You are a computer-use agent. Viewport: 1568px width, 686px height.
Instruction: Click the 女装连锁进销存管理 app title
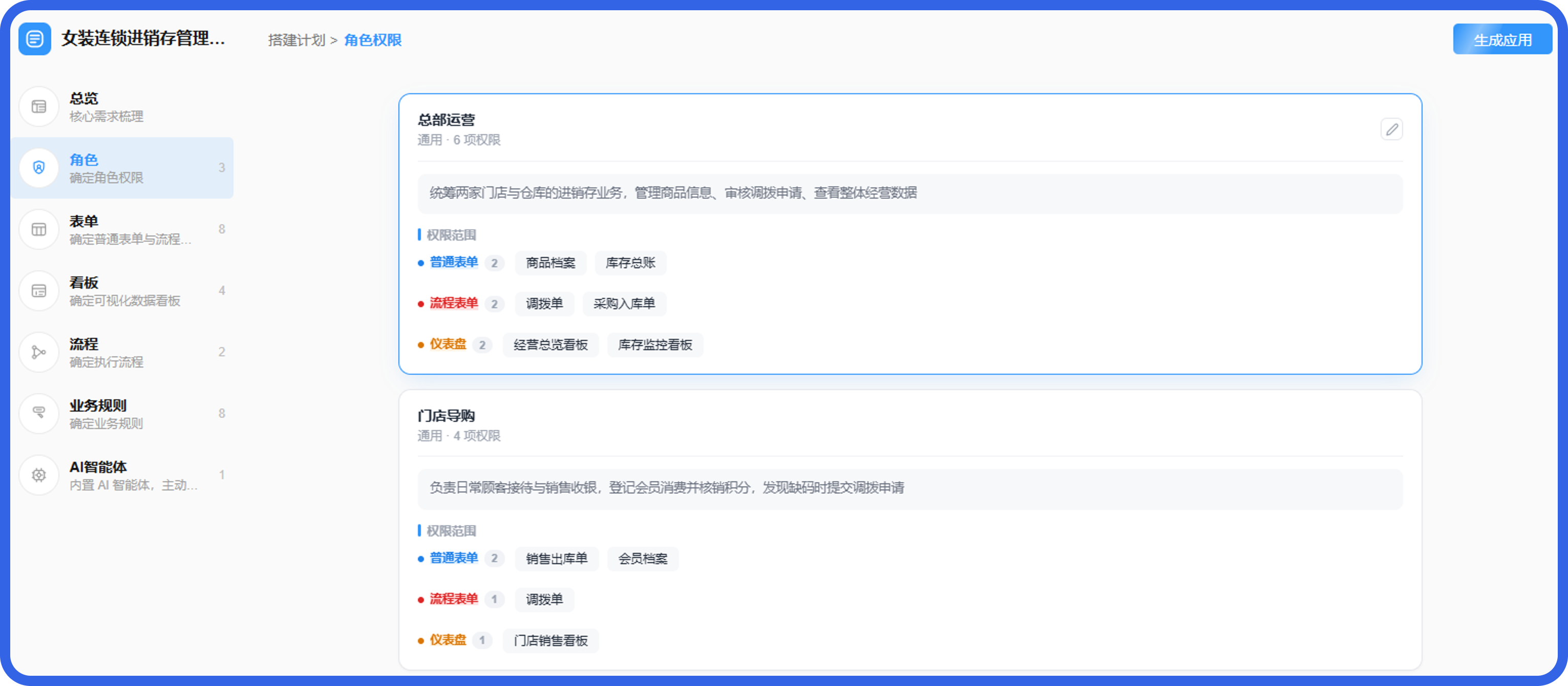point(144,38)
